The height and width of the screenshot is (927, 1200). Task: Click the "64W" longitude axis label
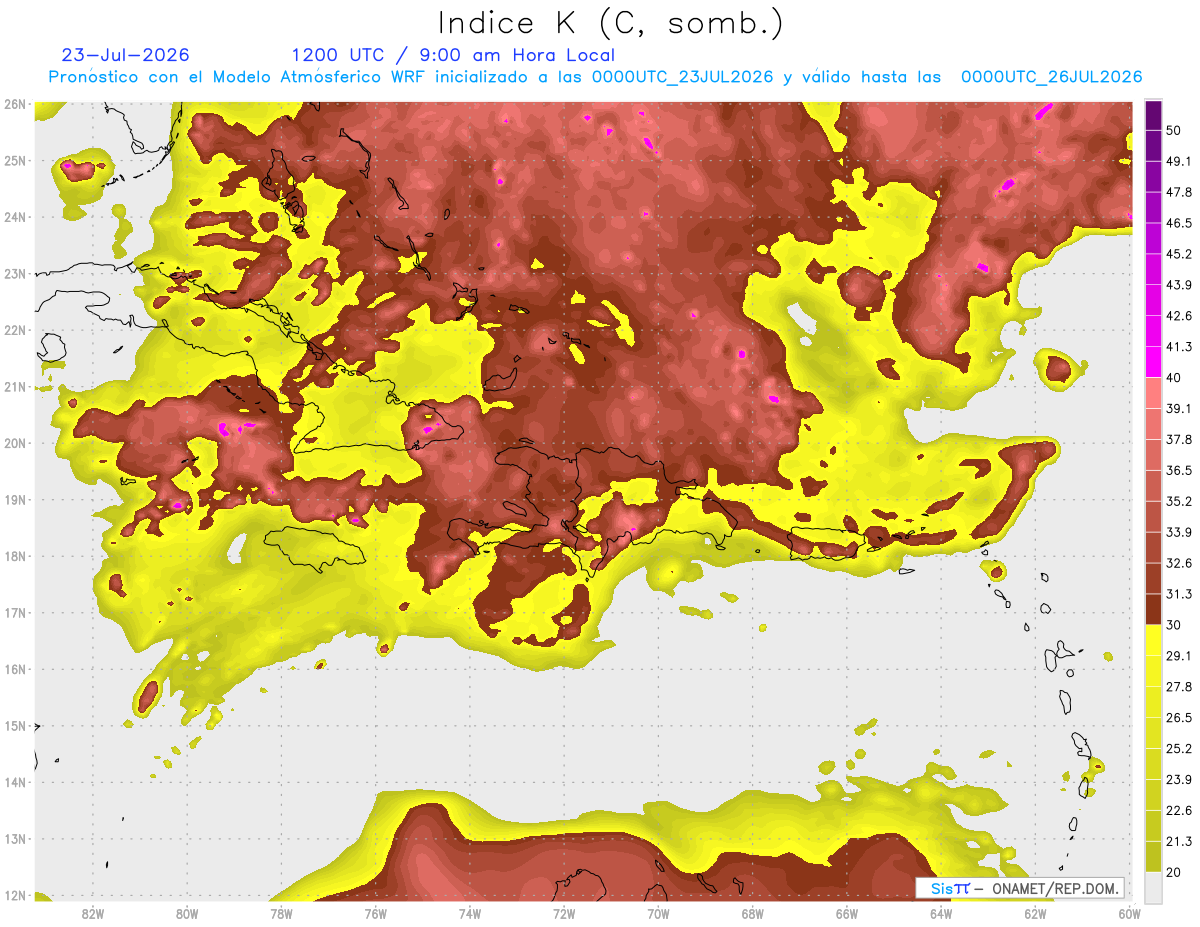pos(941,913)
